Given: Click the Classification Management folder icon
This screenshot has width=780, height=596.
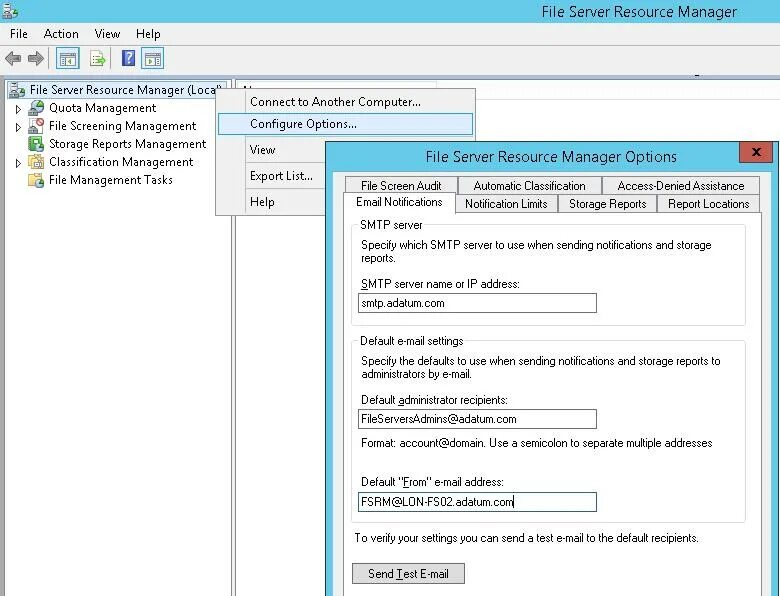Looking at the screenshot, I should (36, 162).
